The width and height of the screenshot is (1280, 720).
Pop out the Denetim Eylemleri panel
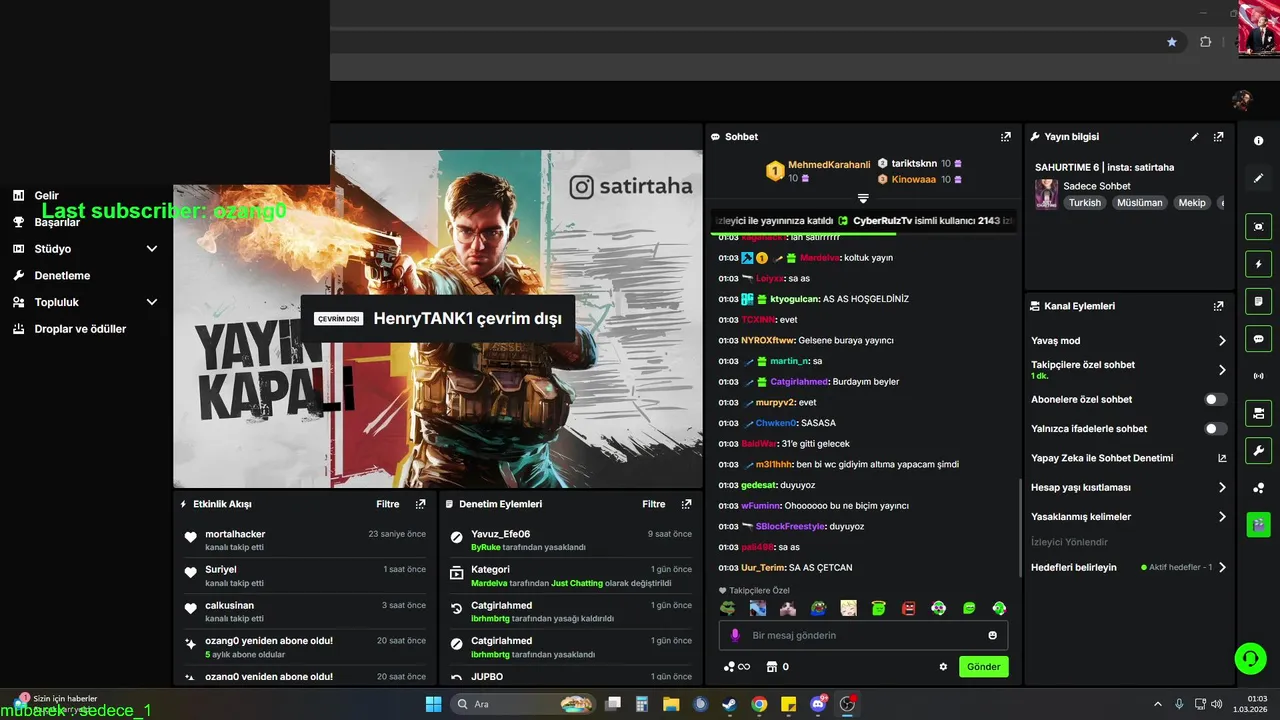pyautogui.click(x=686, y=504)
